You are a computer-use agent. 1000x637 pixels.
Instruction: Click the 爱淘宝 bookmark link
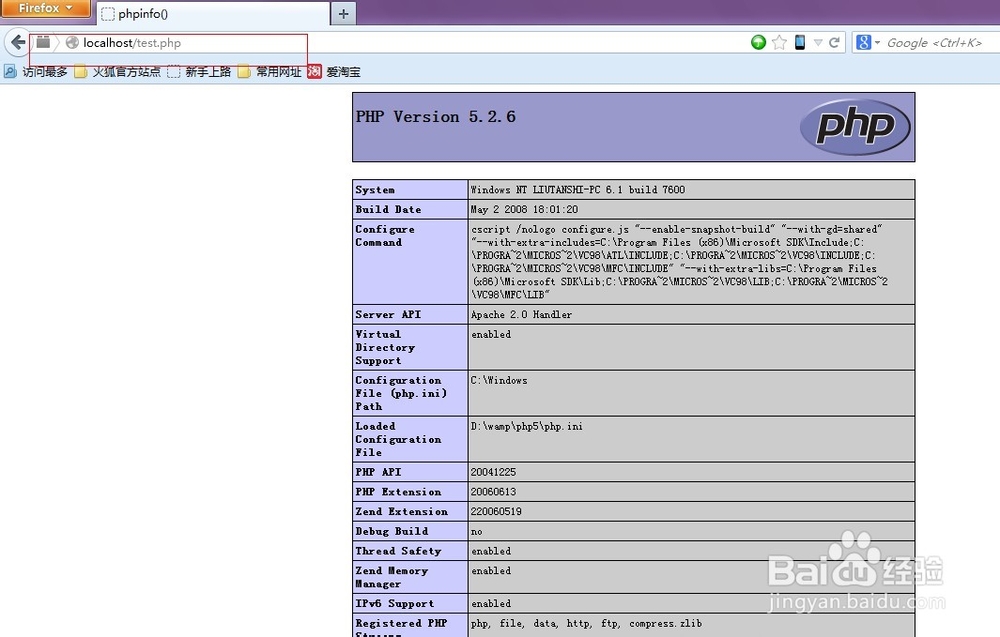pos(342,71)
